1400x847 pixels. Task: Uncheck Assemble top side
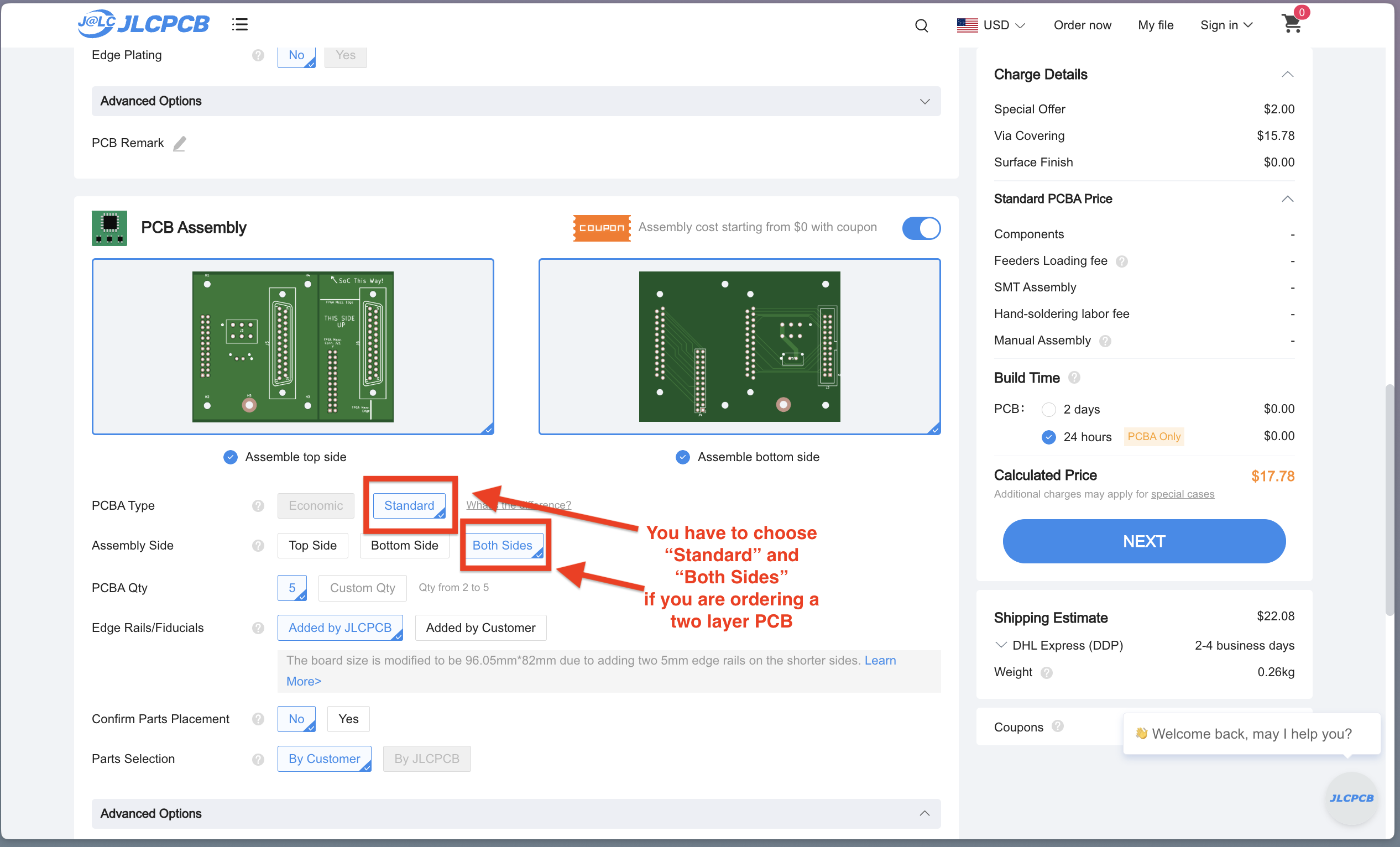click(230, 457)
